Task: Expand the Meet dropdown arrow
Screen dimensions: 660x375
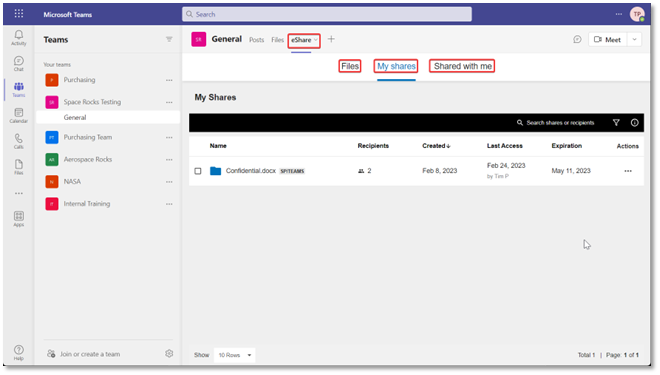Action: tap(634, 40)
